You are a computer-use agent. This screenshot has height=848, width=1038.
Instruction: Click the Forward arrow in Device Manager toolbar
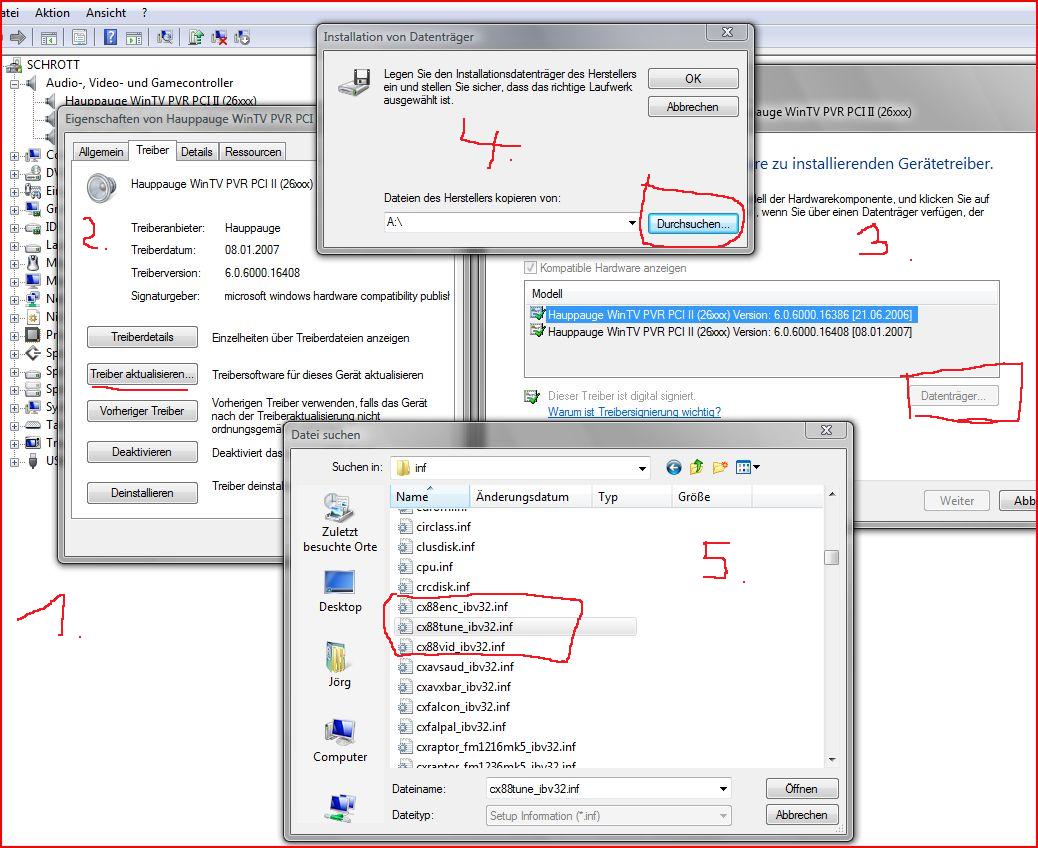tap(18, 38)
